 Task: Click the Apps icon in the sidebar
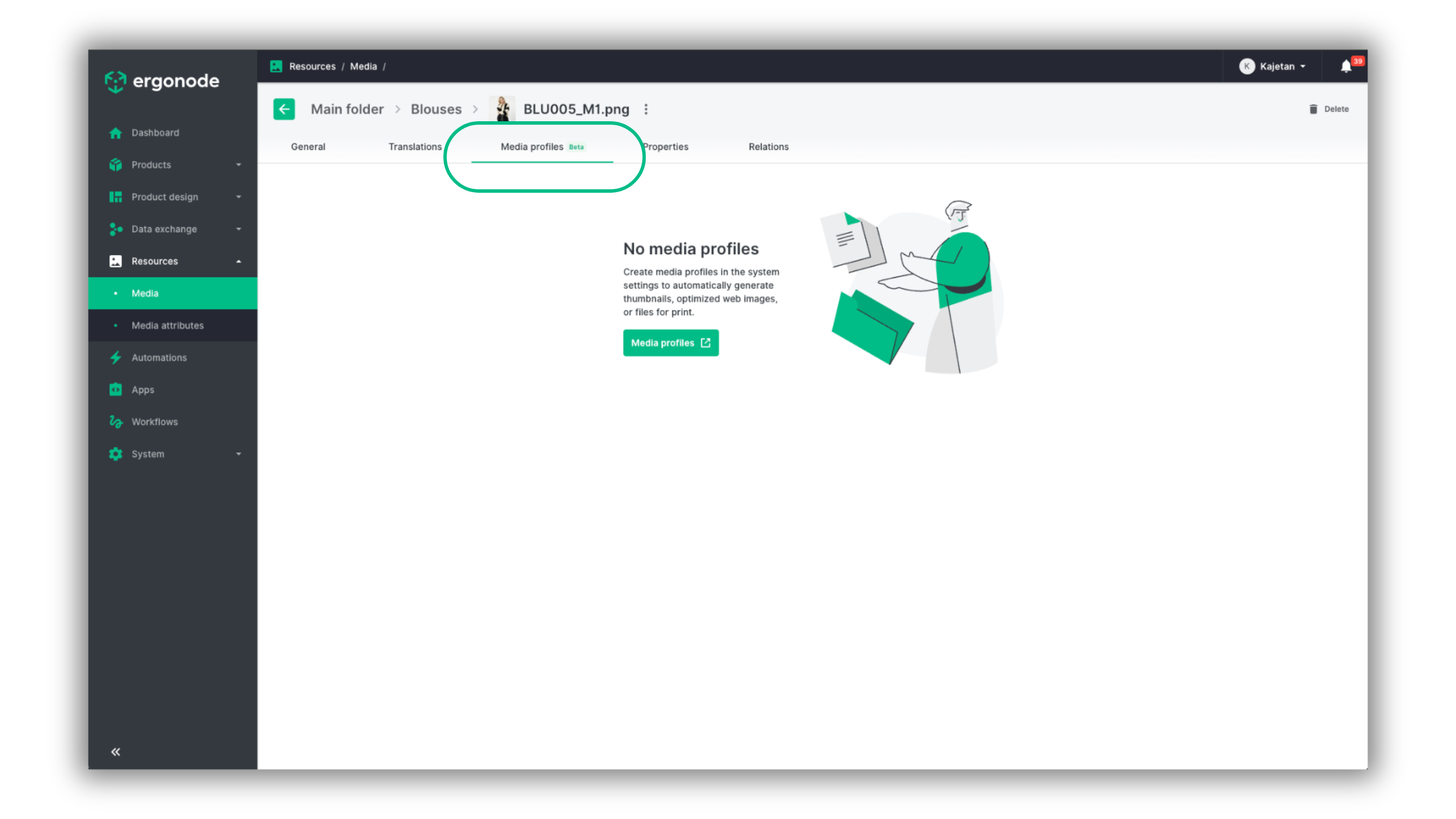pyautogui.click(x=116, y=389)
